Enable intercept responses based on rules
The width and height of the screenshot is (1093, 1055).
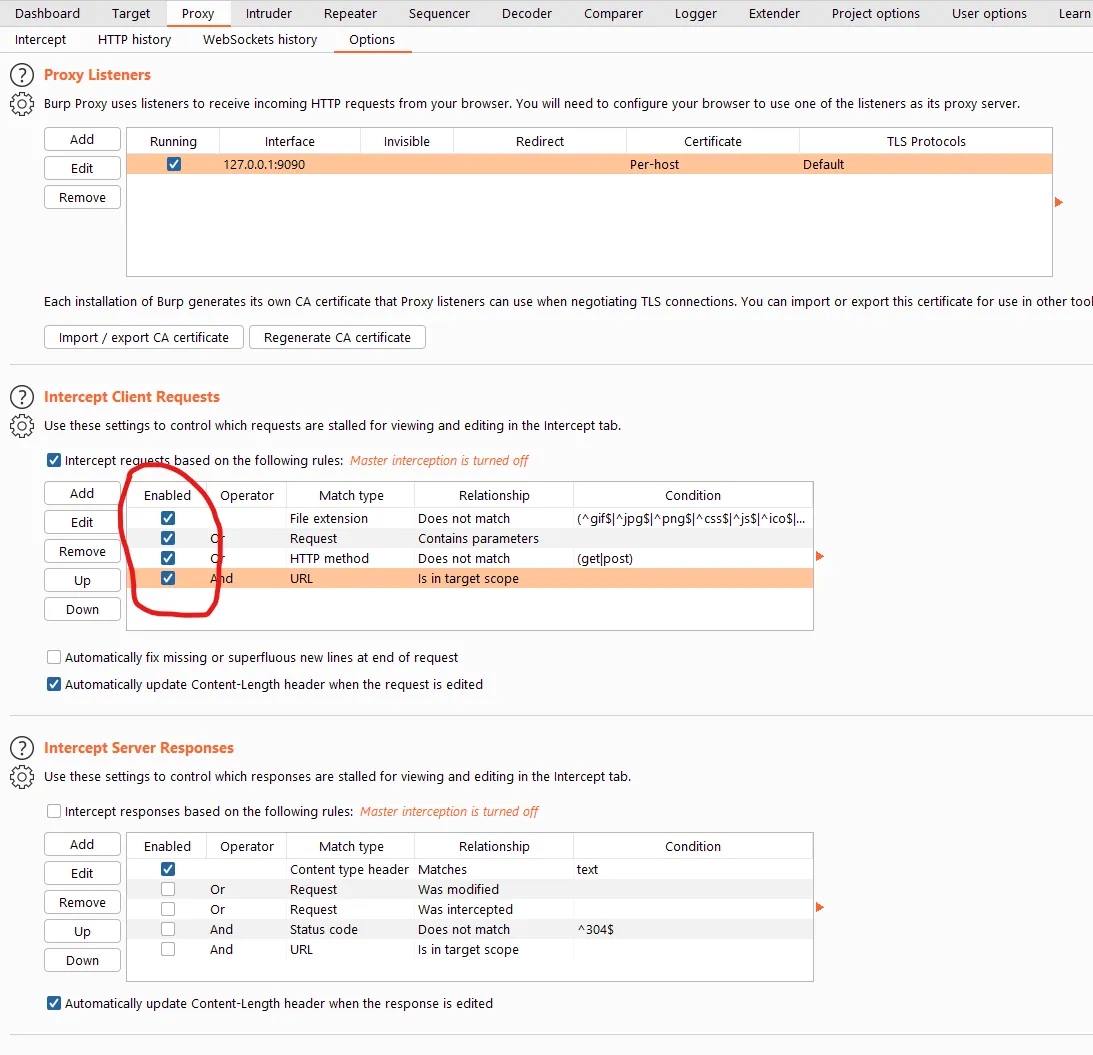click(54, 811)
